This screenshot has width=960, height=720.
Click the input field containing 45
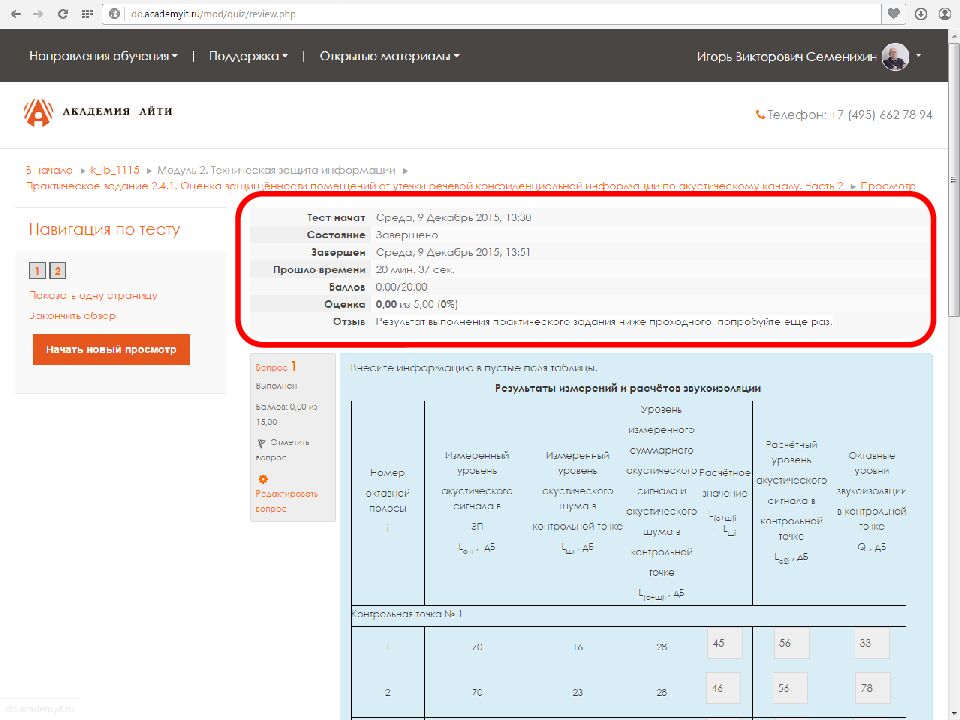tap(723, 643)
